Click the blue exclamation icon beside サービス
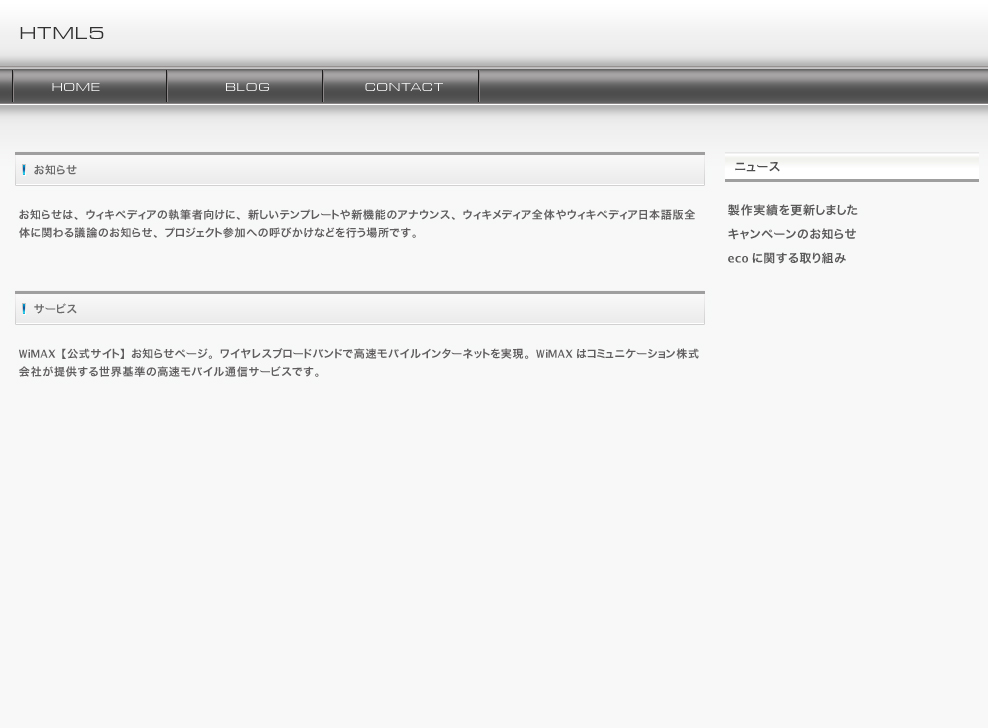The image size is (988, 728). pyautogui.click(x=24, y=309)
